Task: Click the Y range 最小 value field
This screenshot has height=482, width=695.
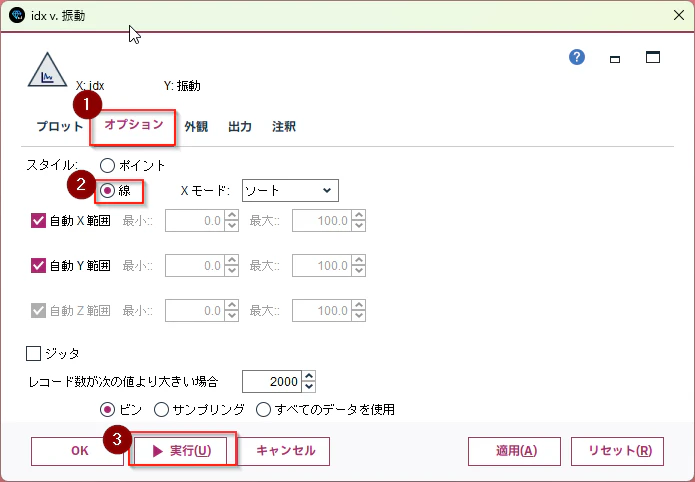Action: coord(195,266)
